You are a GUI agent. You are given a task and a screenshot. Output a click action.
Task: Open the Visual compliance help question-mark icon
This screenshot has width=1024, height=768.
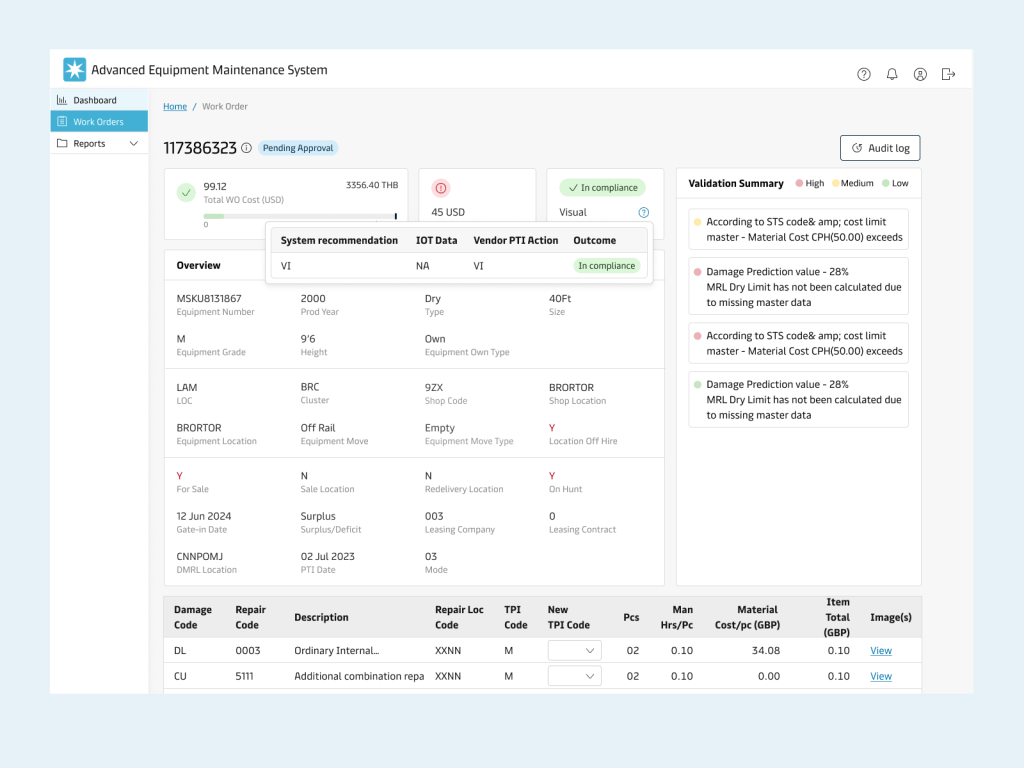coord(643,211)
